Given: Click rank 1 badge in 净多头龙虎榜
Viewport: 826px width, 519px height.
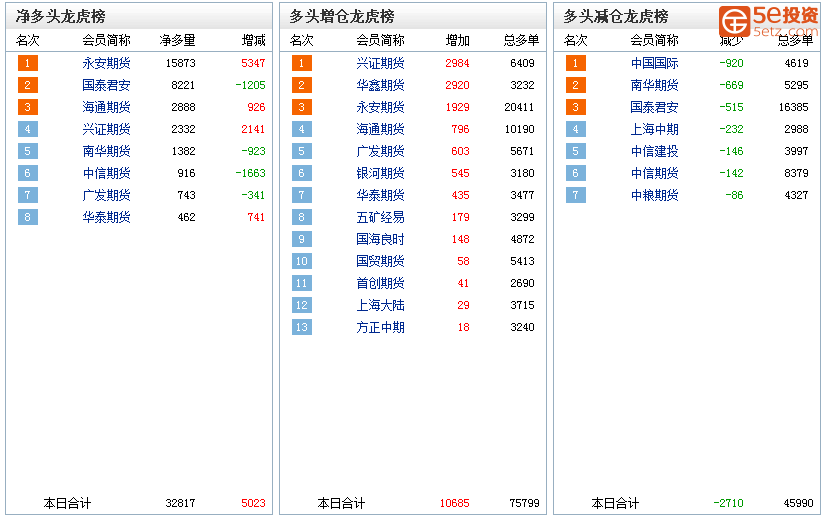Looking at the screenshot, I should (28, 63).
